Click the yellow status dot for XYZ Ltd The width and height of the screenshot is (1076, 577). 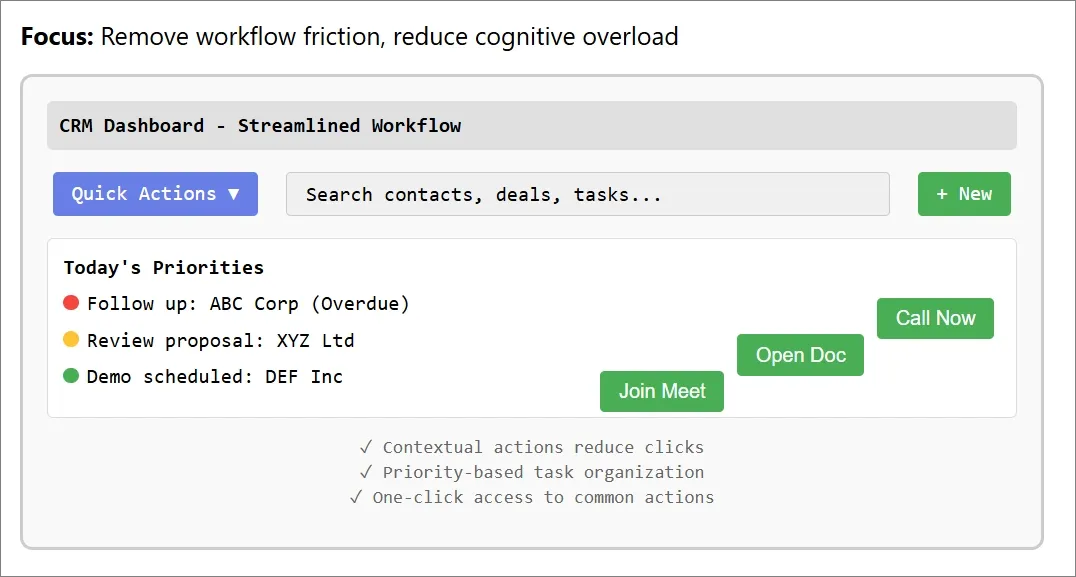click(71, 339)
